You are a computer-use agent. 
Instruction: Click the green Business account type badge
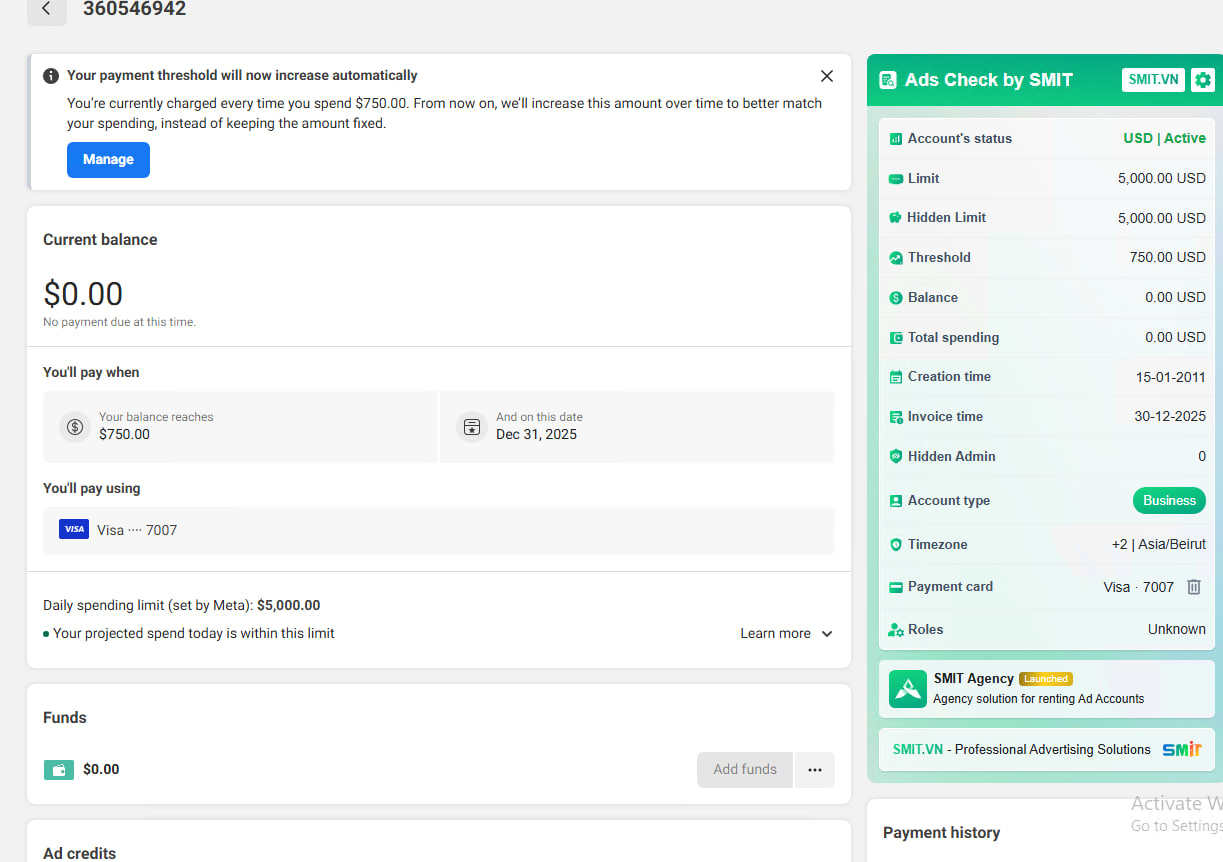point(1168,501)
